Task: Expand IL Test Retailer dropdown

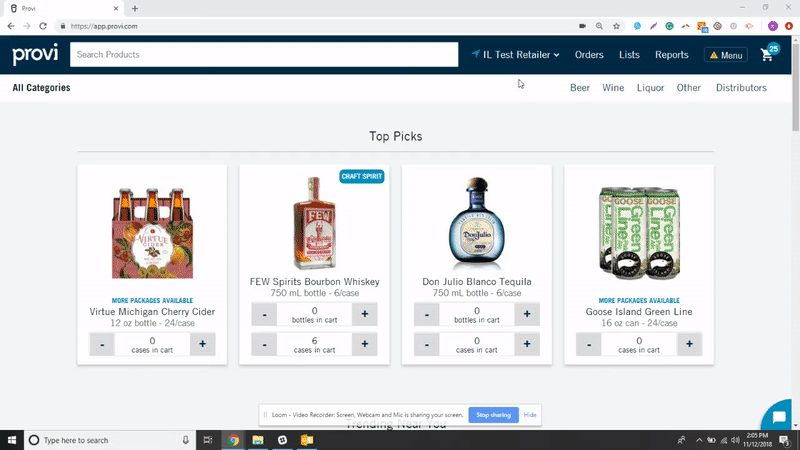Action: [516, 55]
